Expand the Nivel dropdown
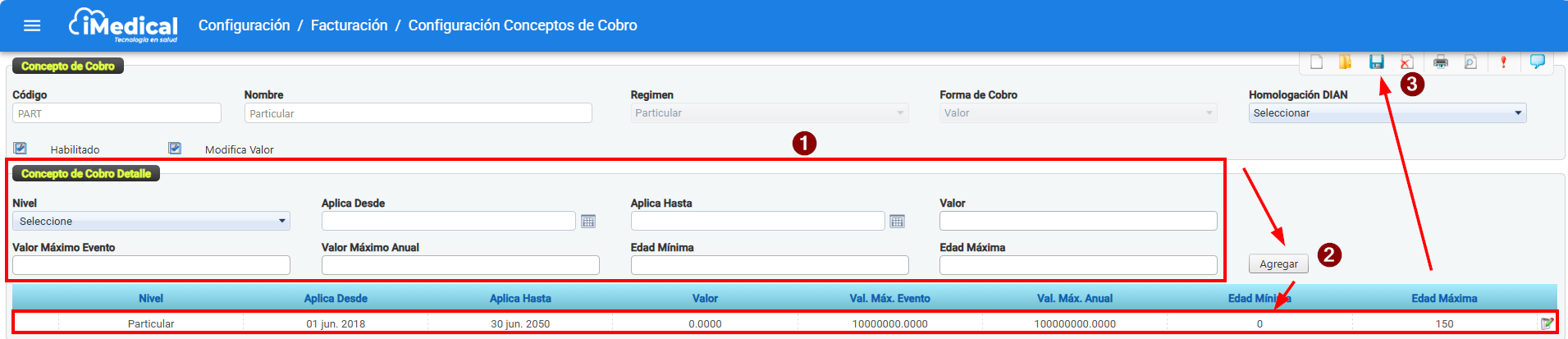This screenshot has height=339, width=1568. coord(151,222)
